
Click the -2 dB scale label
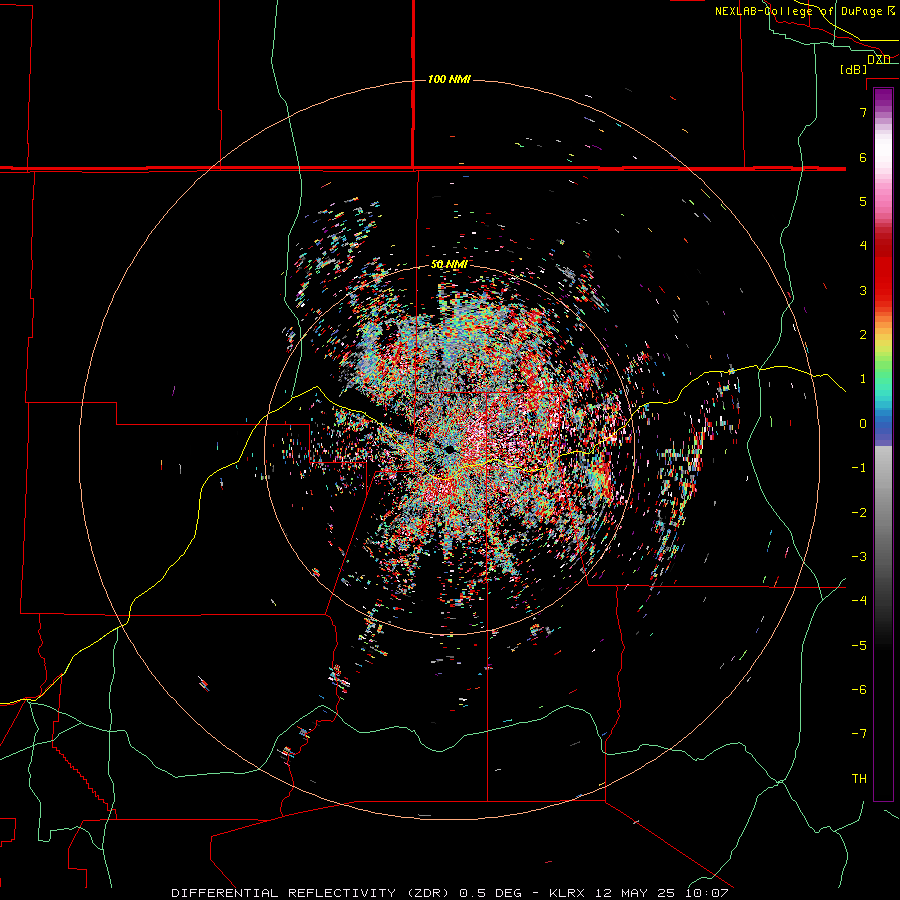click(x=859, y=513)
